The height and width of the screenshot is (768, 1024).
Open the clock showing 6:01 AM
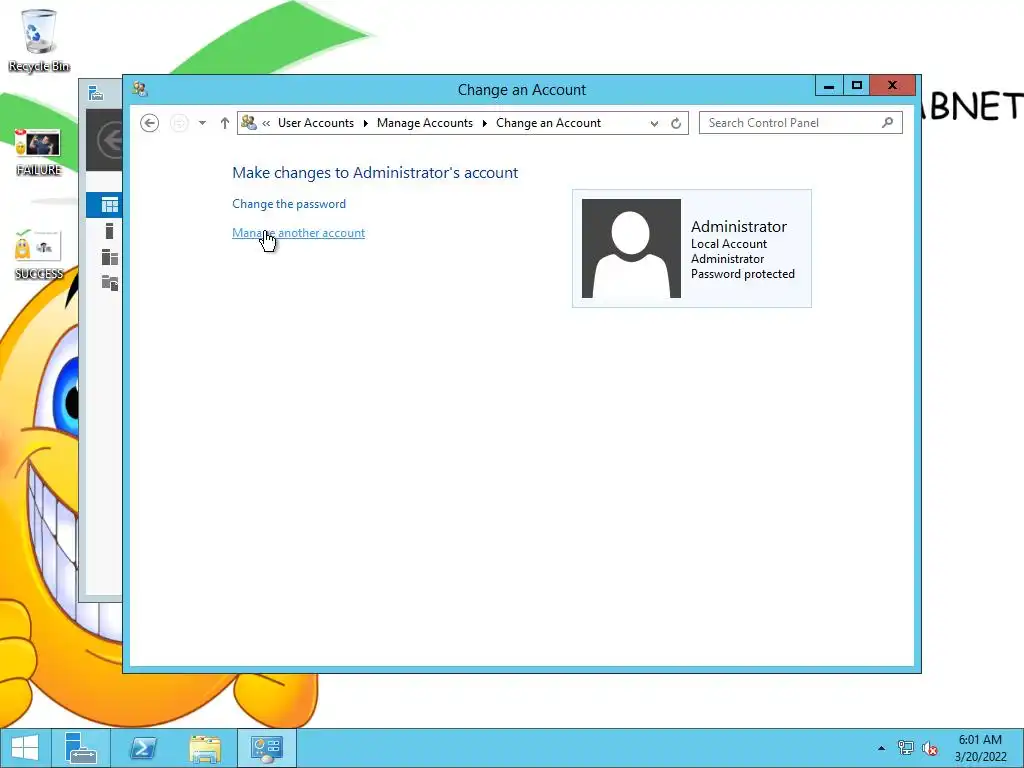tap(980, 748)
